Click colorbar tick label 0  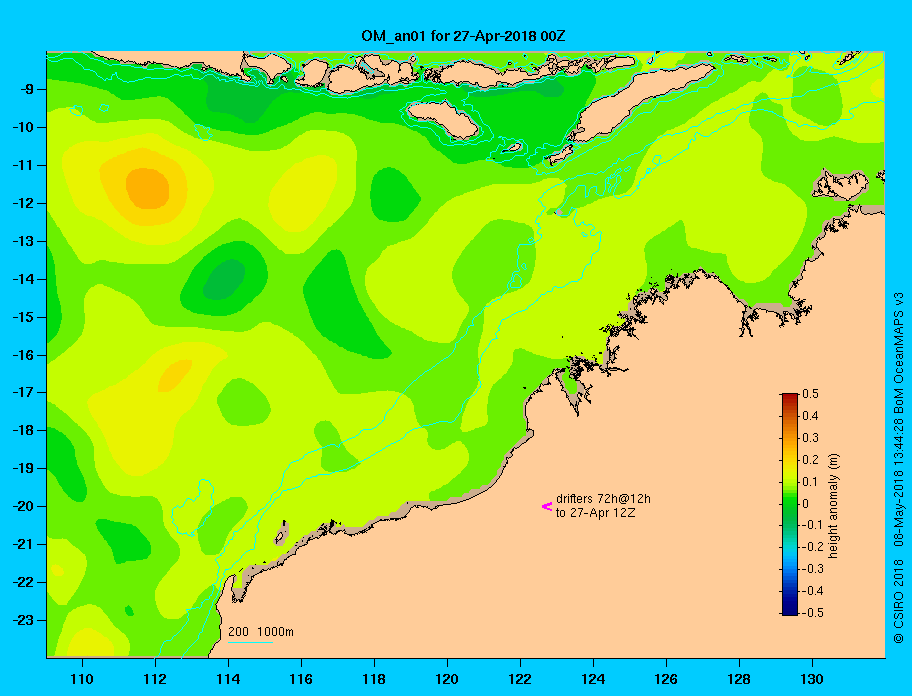806,504
